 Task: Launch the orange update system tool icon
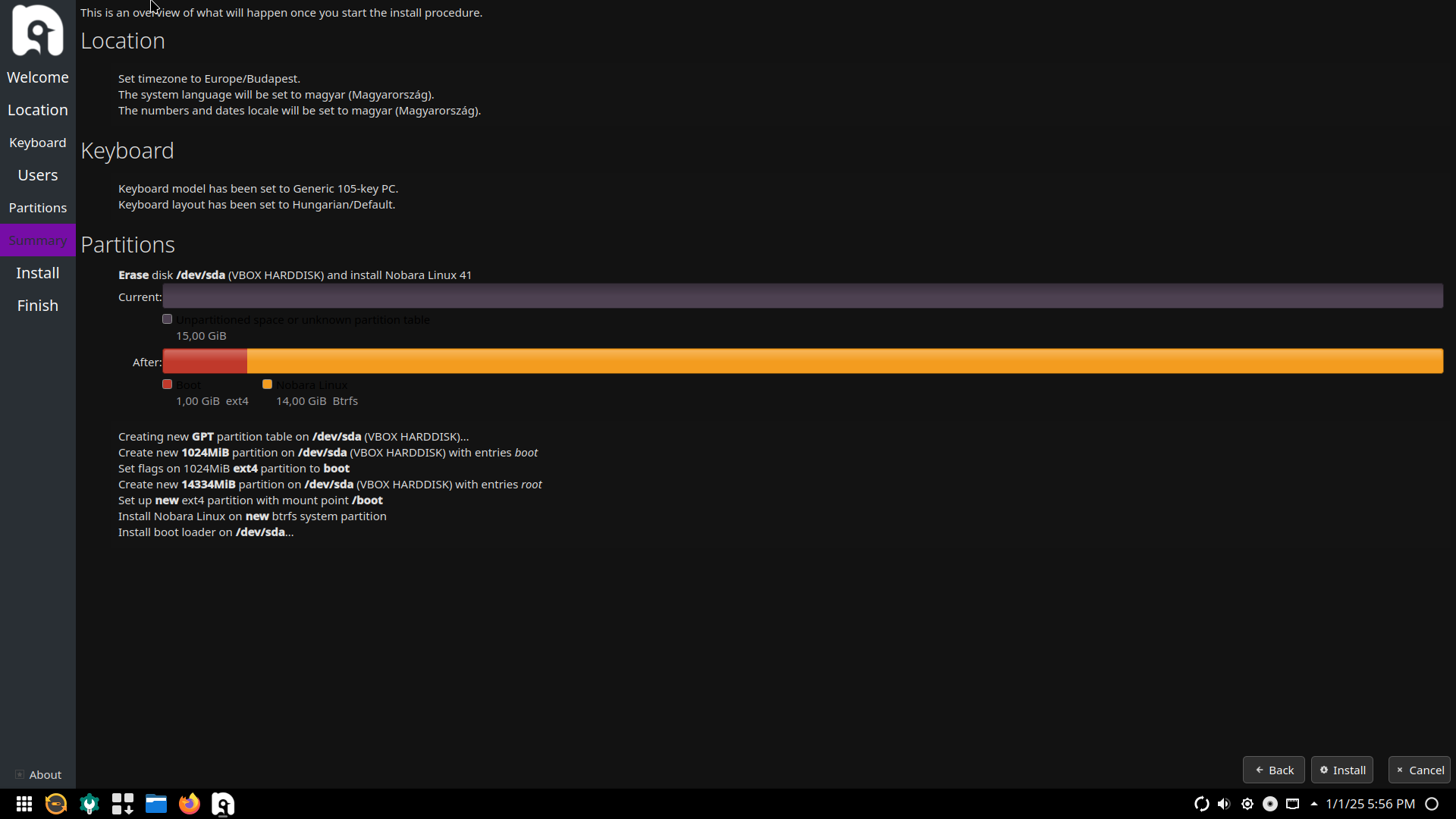click(56, 804)
